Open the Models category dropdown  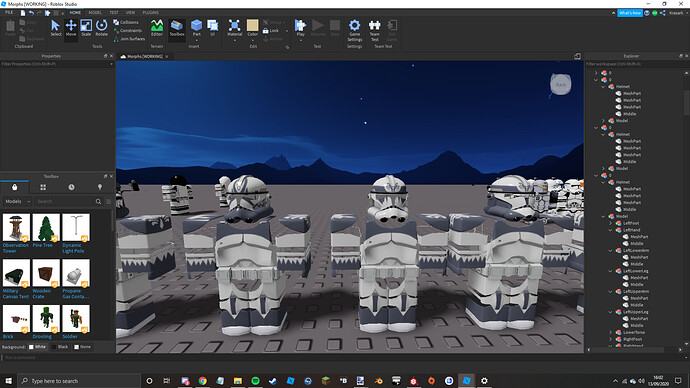pos(17,201)
